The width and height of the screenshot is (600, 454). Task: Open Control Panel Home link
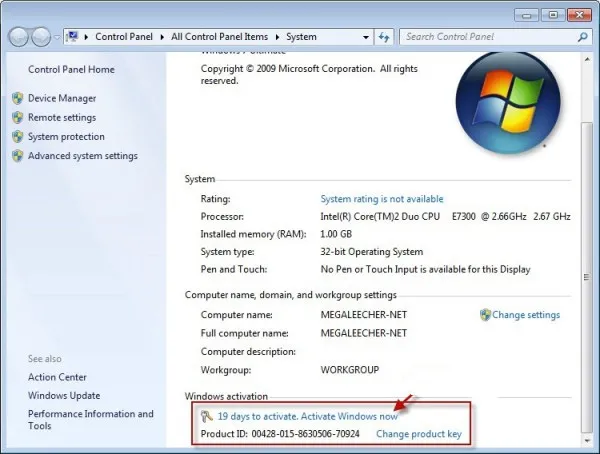point(71,69)
